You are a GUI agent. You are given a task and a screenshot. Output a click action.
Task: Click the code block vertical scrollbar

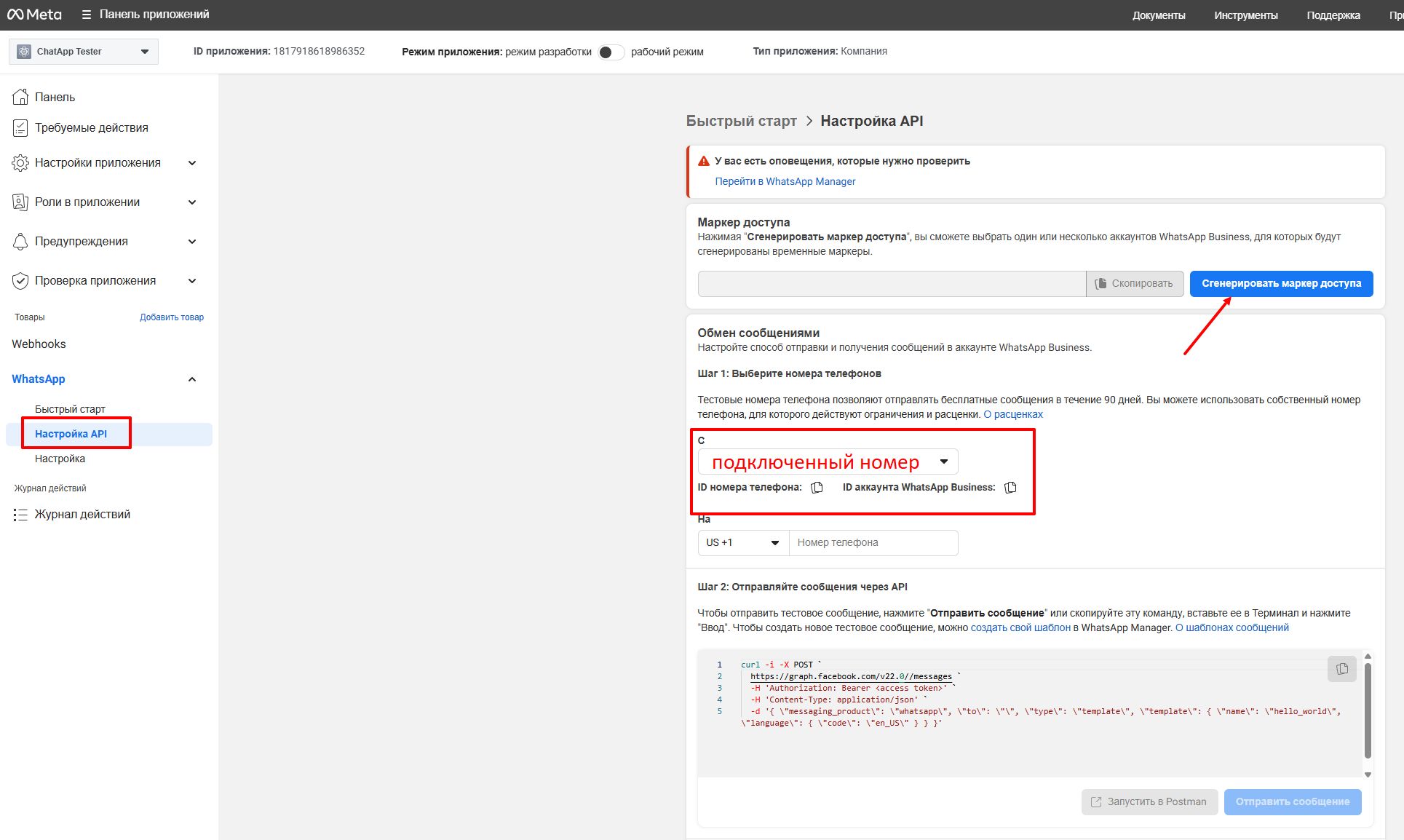1367,710
